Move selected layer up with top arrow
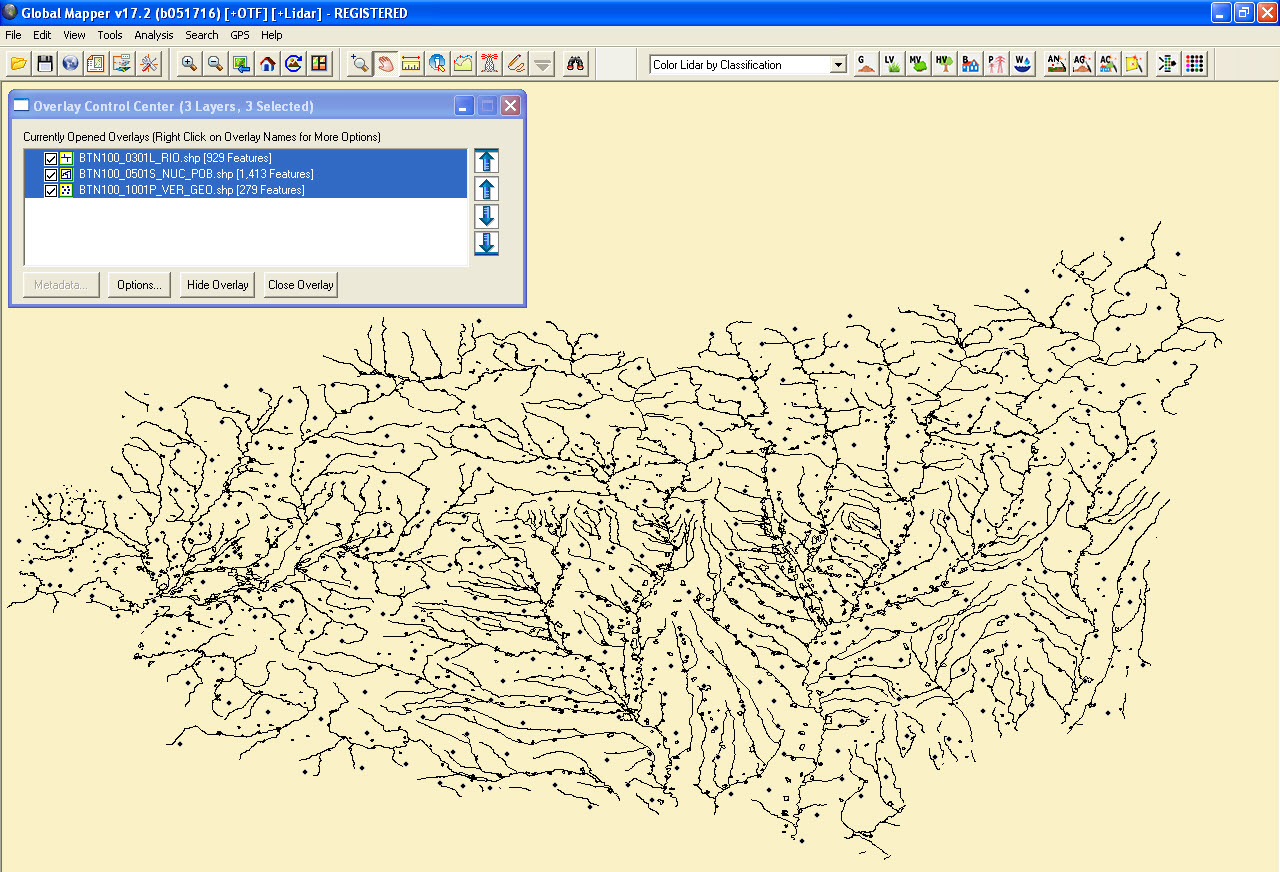The image size is (1280, 872). [486, 160]
